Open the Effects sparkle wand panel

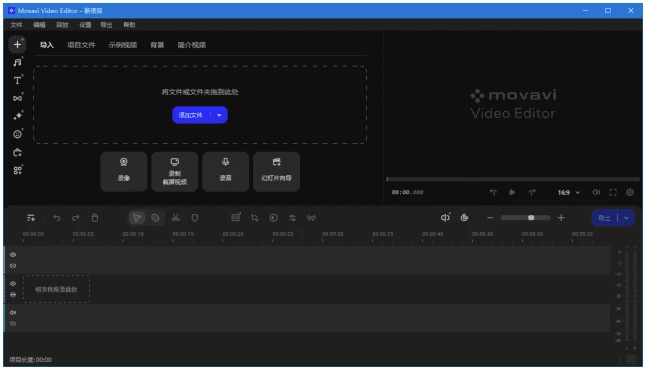17,116
